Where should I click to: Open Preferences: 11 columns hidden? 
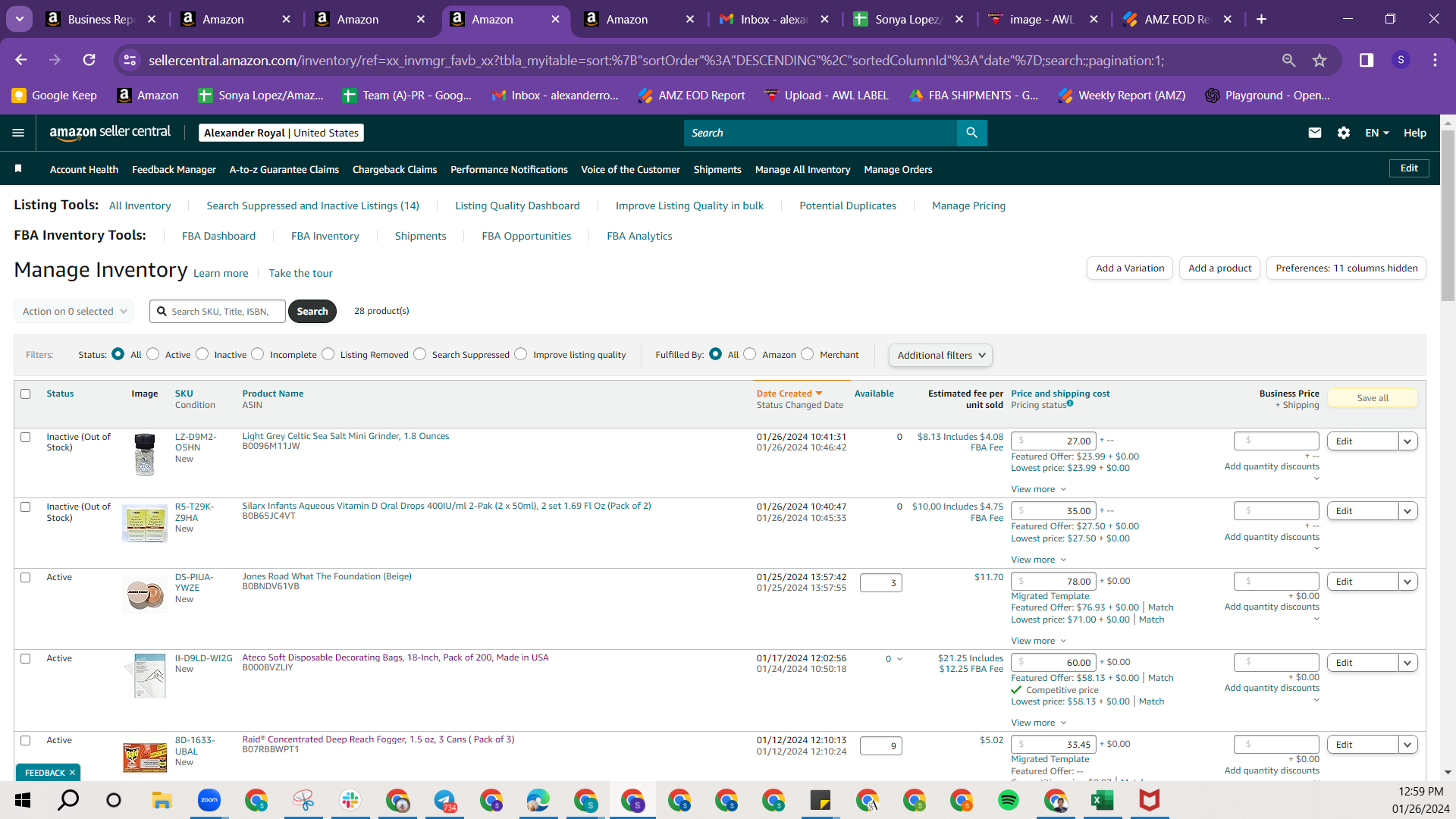click(1346, 268)
